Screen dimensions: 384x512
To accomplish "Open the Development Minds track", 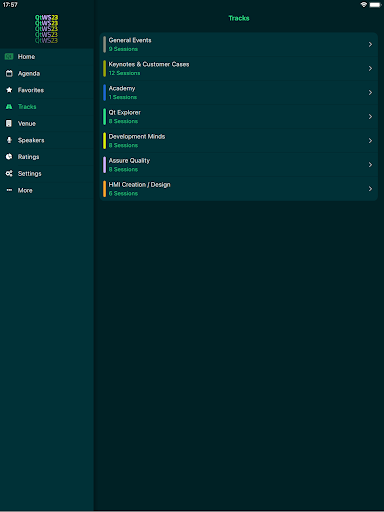I will pyautogui.click(x=239, y=141).
